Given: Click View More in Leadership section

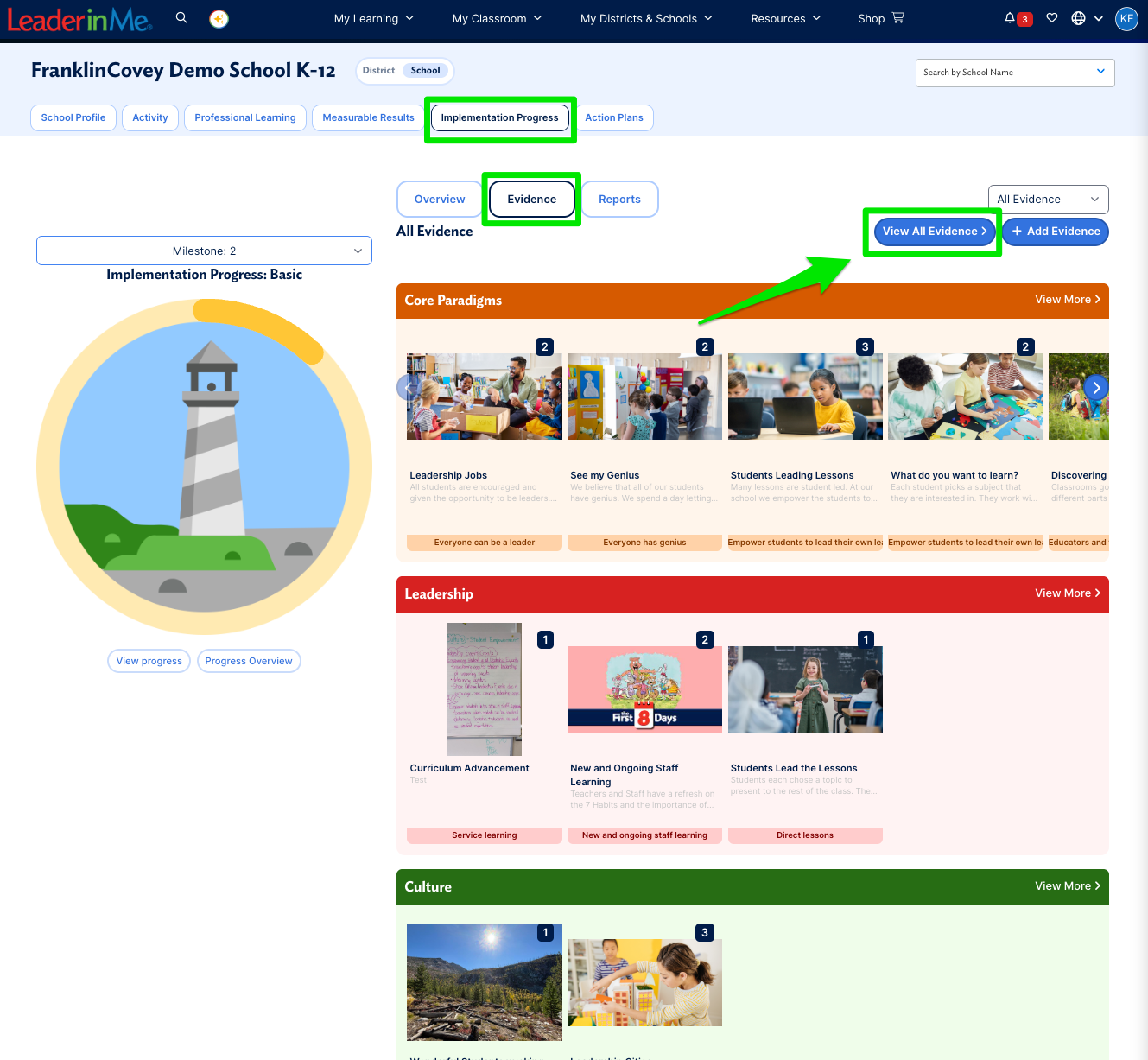Looking at the screenshot, I should tap(1068, 593).
